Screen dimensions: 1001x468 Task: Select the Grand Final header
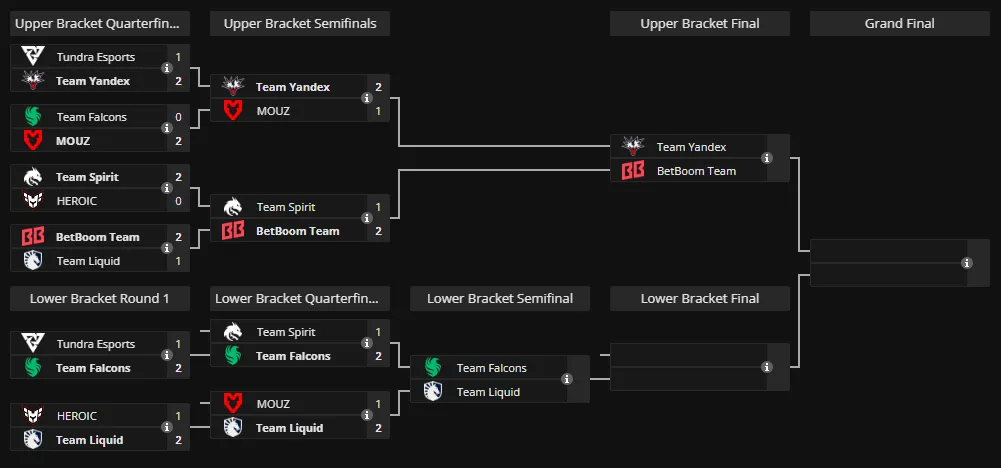[899, 24]
